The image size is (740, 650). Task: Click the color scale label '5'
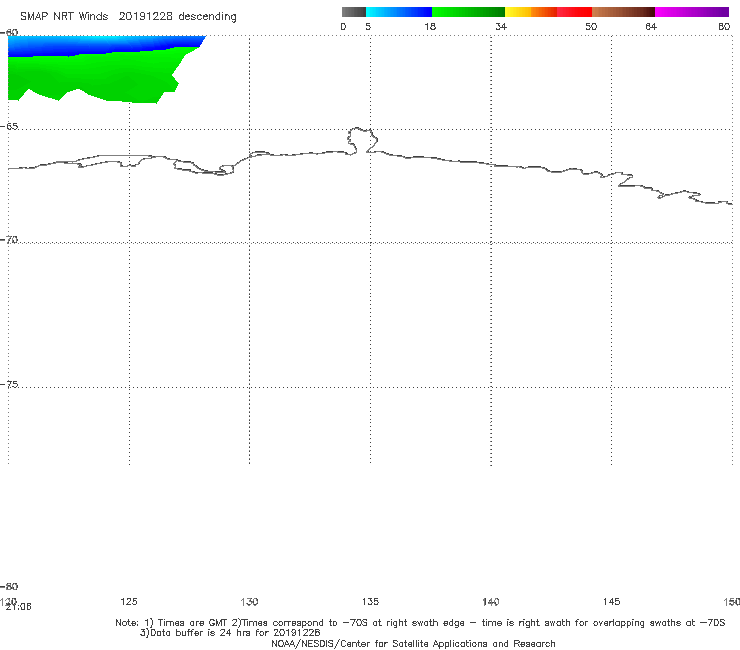click(368, 27)
